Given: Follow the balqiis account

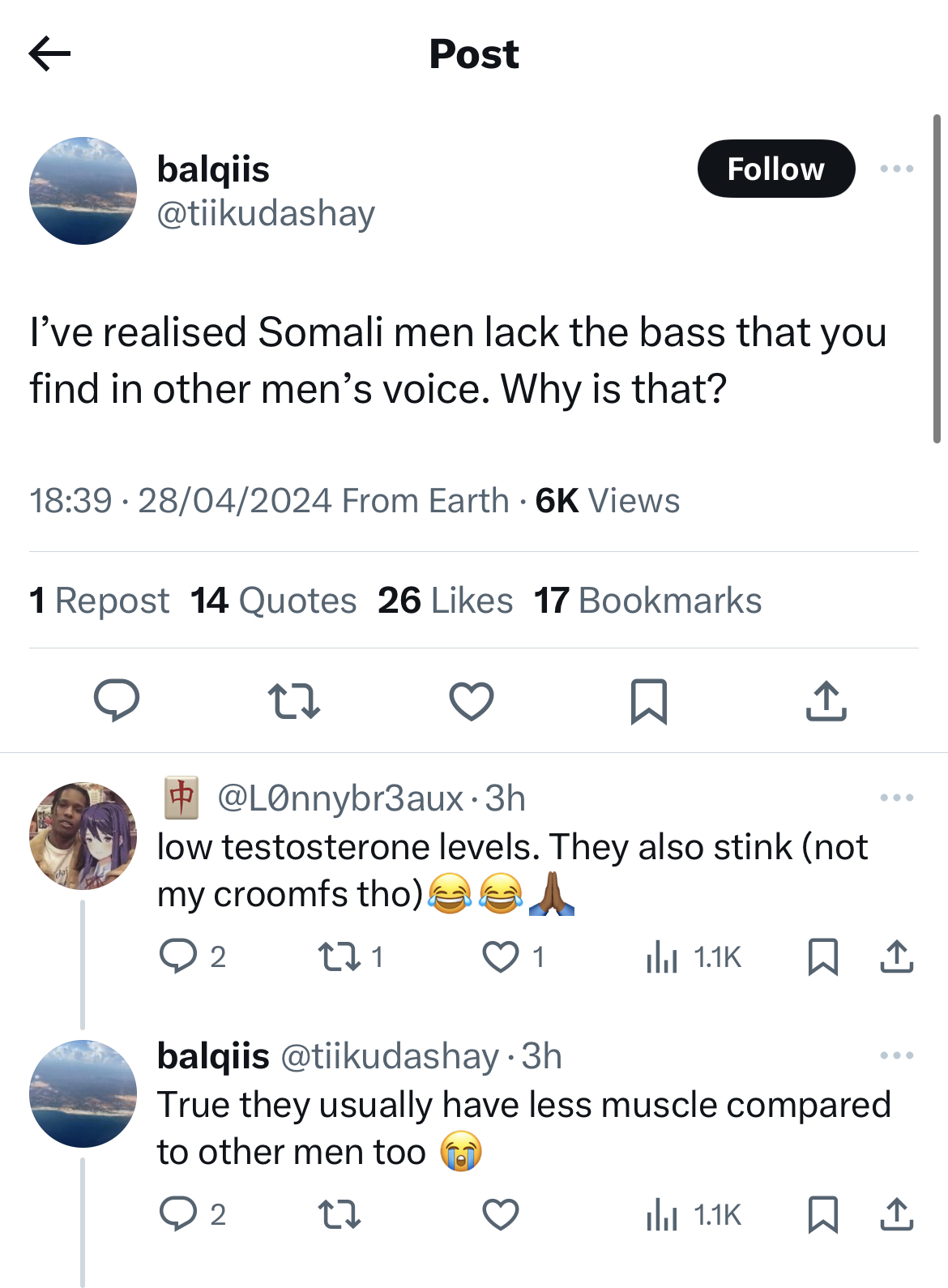Looking at the screenshot, I should click(x=776, y=169).
